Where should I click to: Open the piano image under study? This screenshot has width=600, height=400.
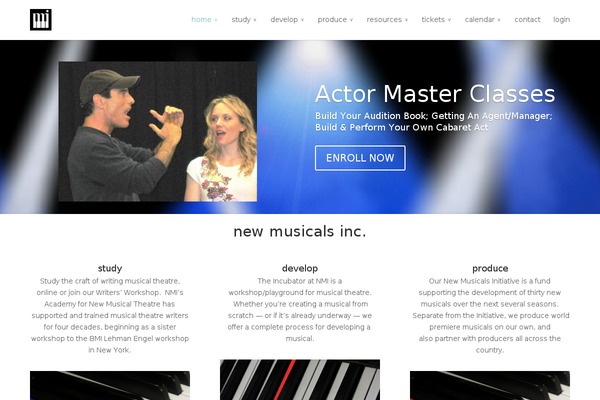110,385
